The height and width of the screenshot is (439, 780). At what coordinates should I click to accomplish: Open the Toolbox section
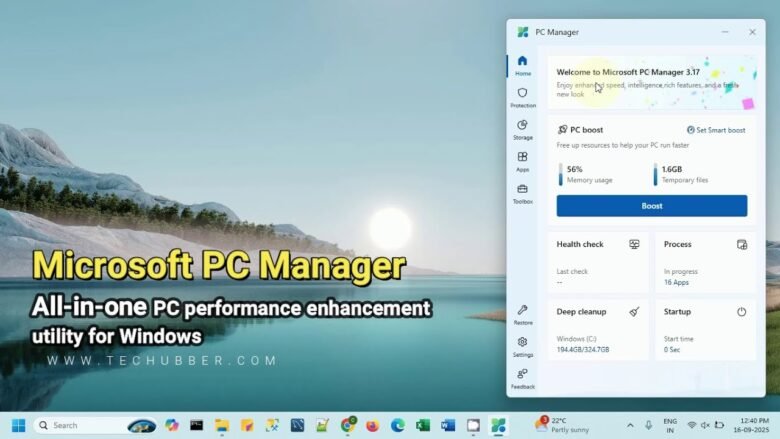click(x=522, y=194)
